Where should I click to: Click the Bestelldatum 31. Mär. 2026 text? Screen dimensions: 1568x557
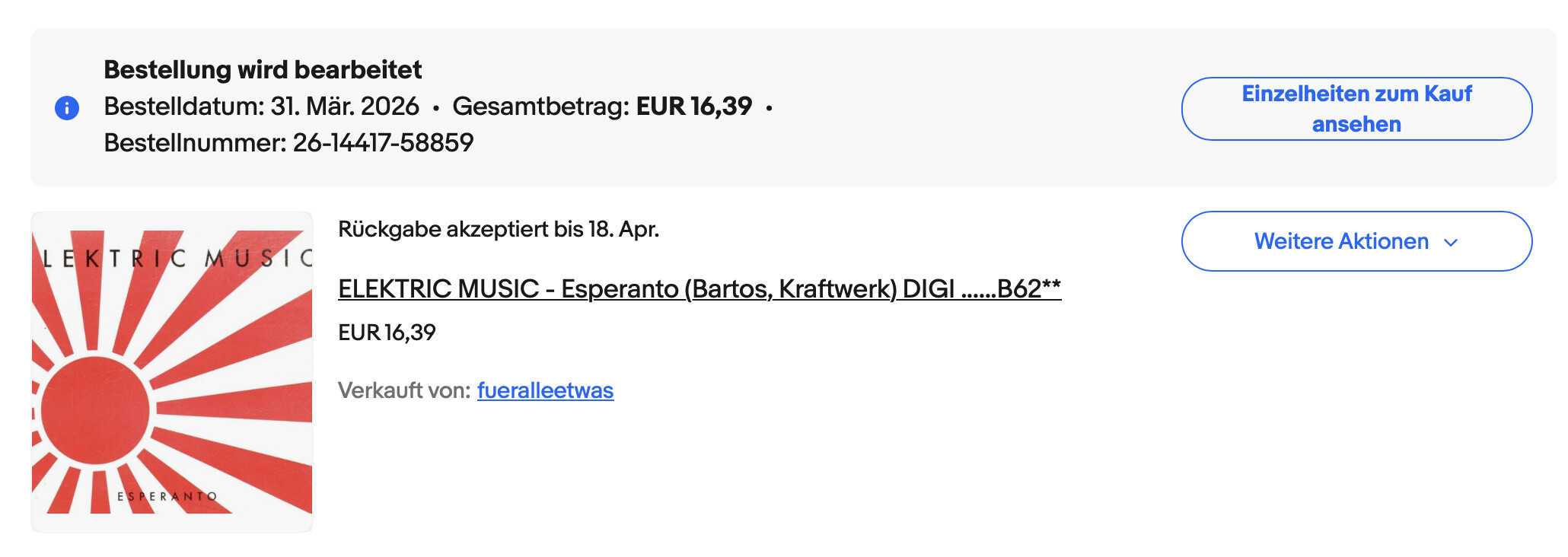261,106
